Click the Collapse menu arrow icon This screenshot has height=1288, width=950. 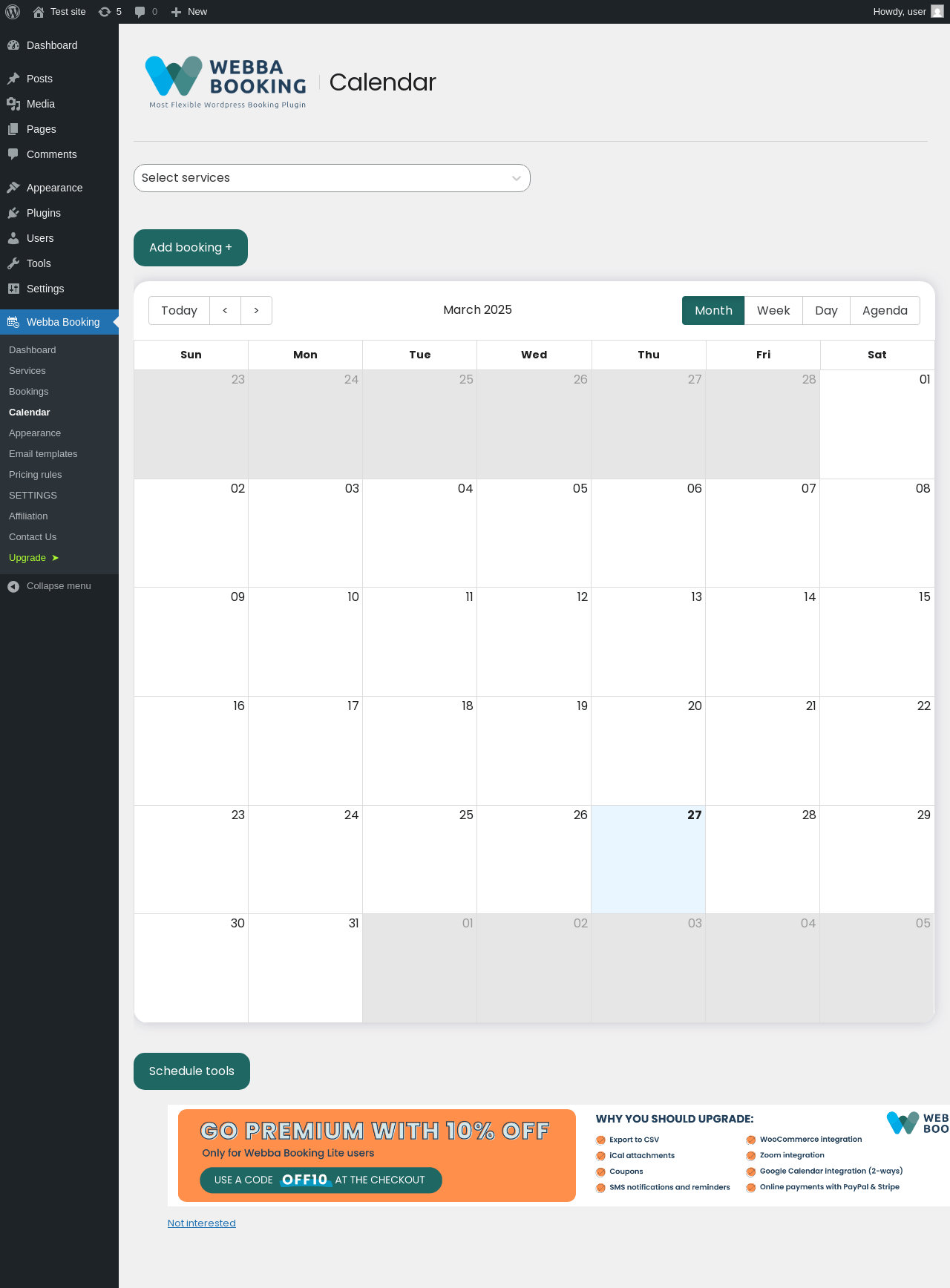(x=13, y=587)
